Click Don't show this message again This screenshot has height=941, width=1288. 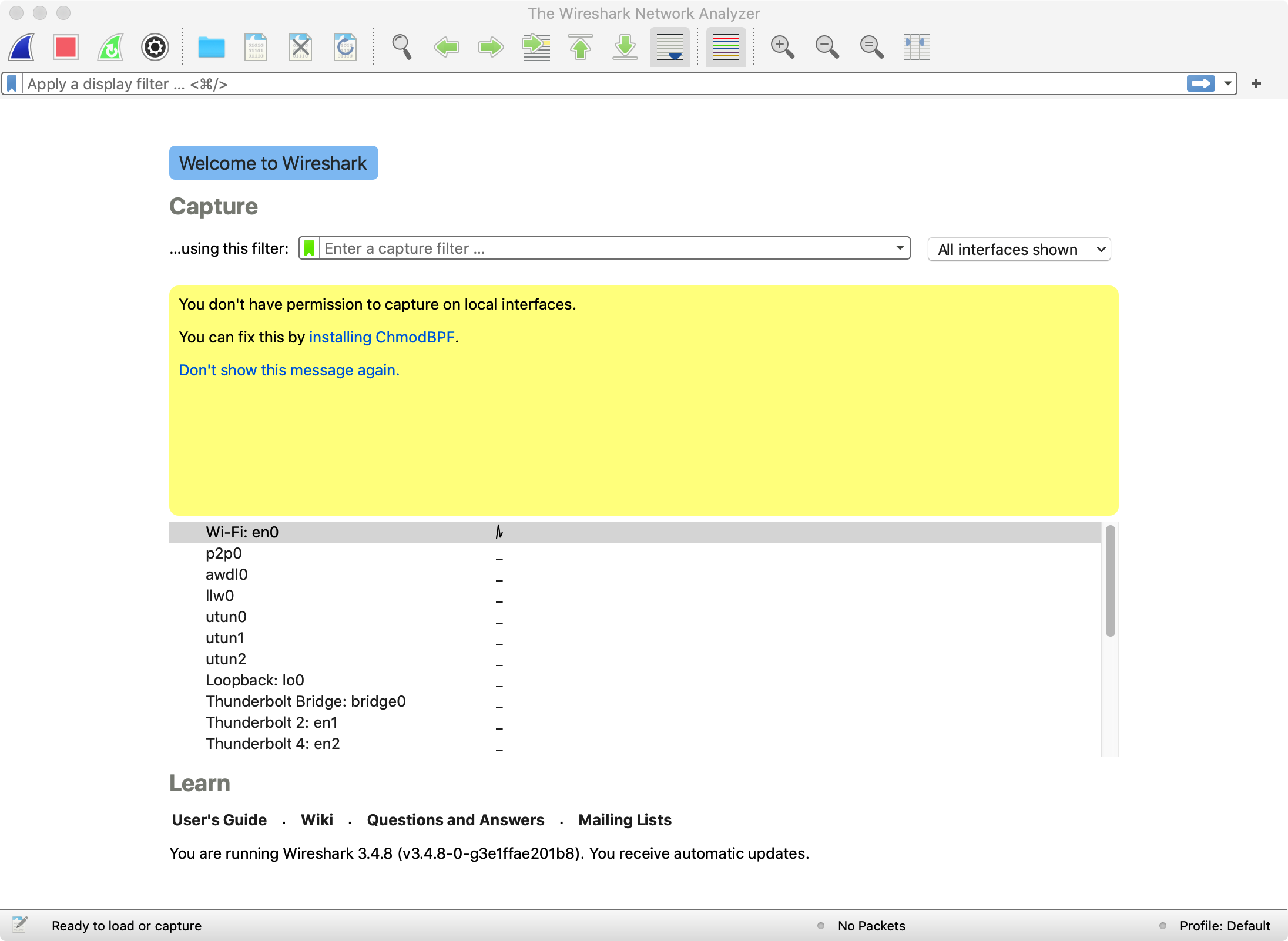pyautogui.click(x=289, y=370)
